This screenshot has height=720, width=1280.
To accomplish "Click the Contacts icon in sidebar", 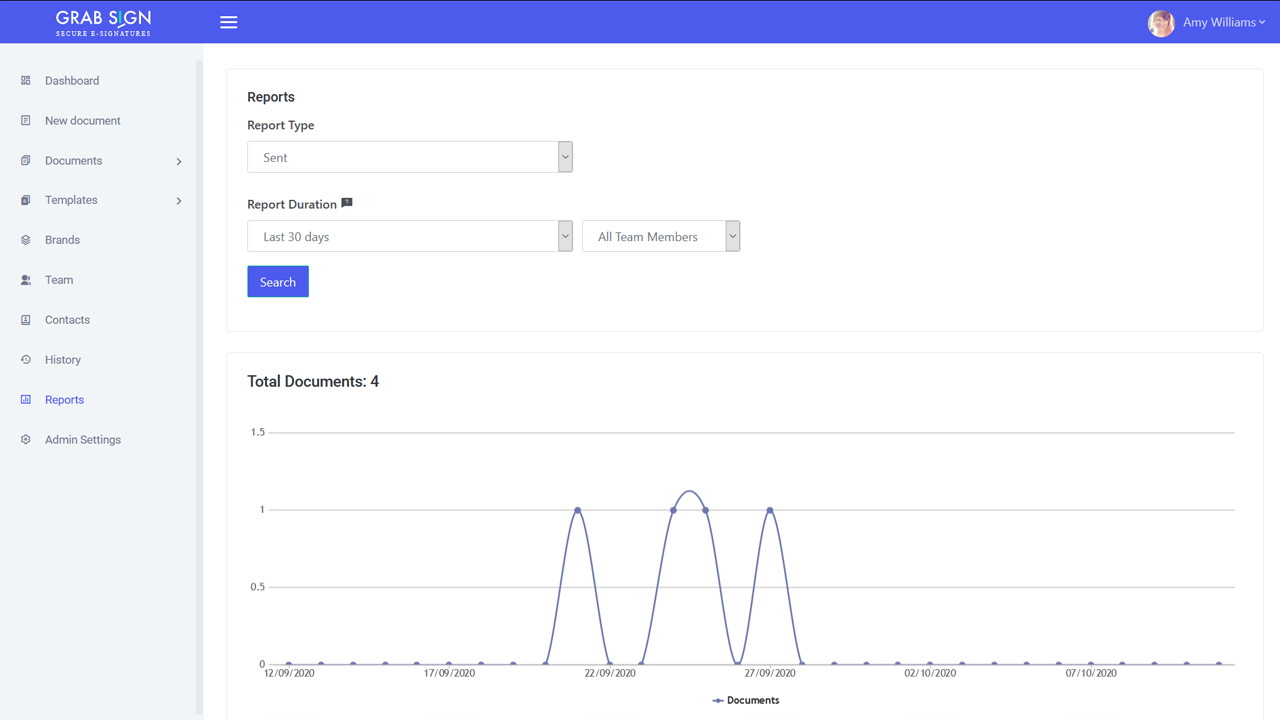I will (26, 320).
